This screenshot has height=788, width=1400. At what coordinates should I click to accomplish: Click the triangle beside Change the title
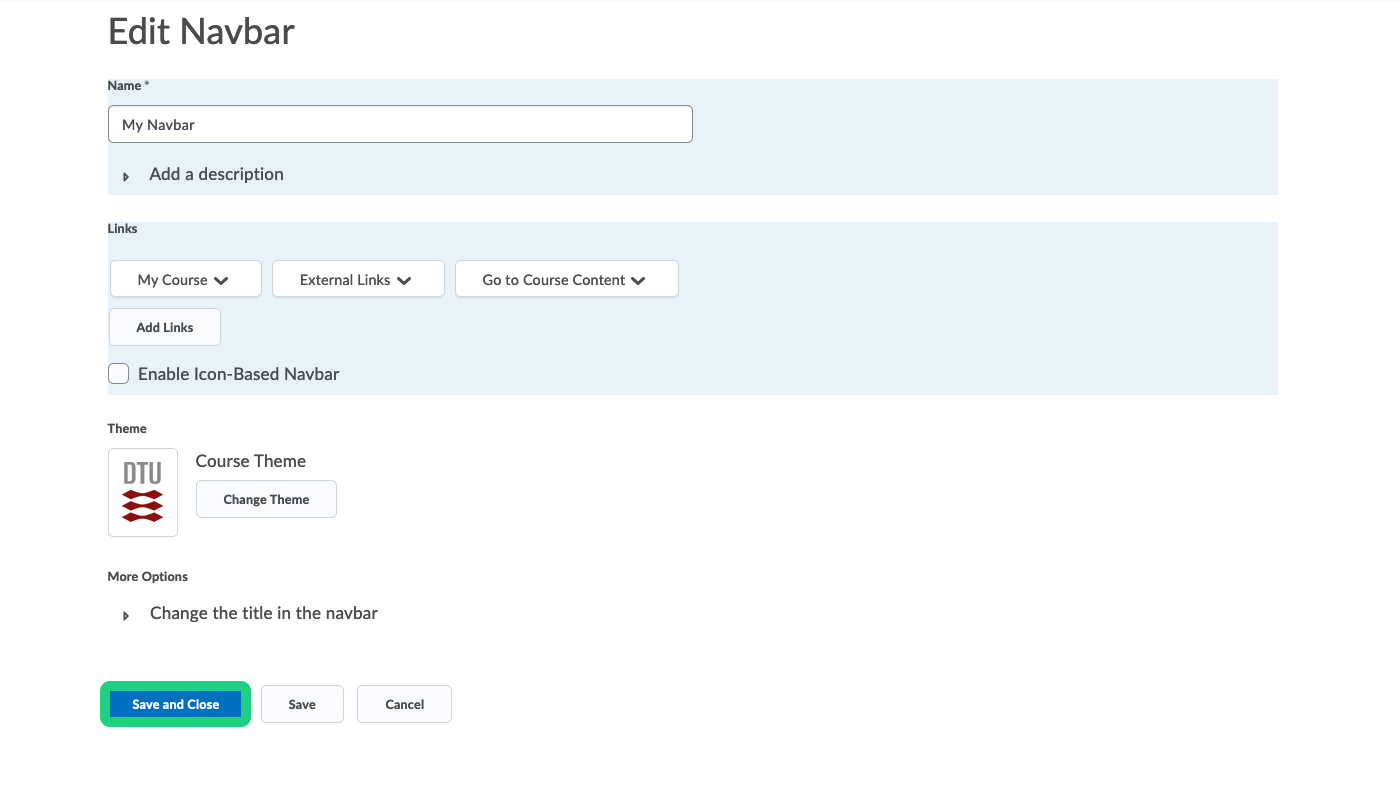[126, 615]
